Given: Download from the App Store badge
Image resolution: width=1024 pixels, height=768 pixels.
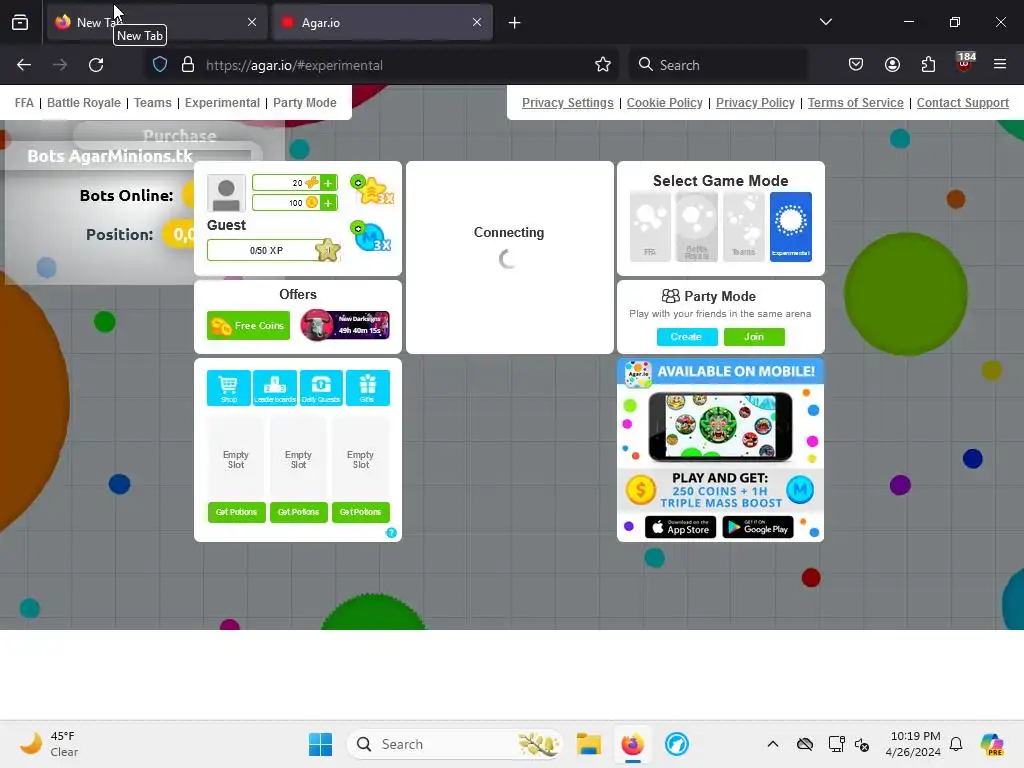Looking at the screenshot, I should click(680, 527).
